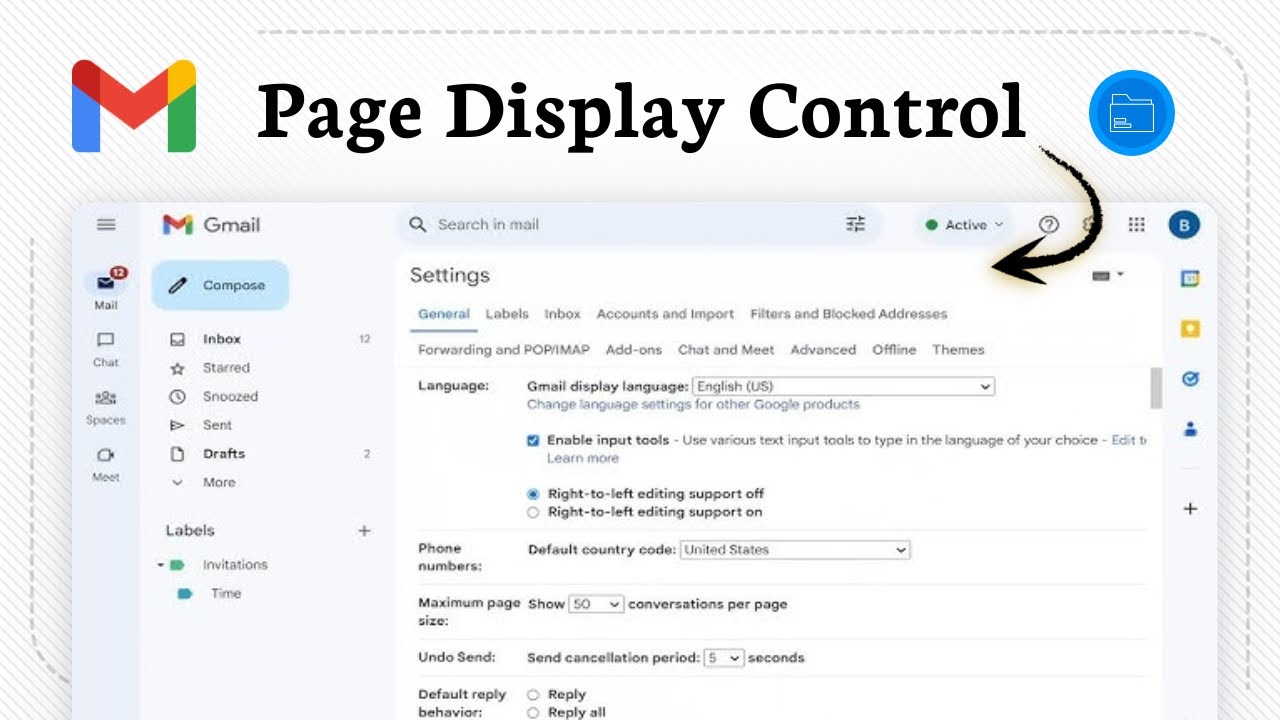Get add-ons plus icon
The height and width of the screenshot is (720, 1280).
tap(1190, 508)
